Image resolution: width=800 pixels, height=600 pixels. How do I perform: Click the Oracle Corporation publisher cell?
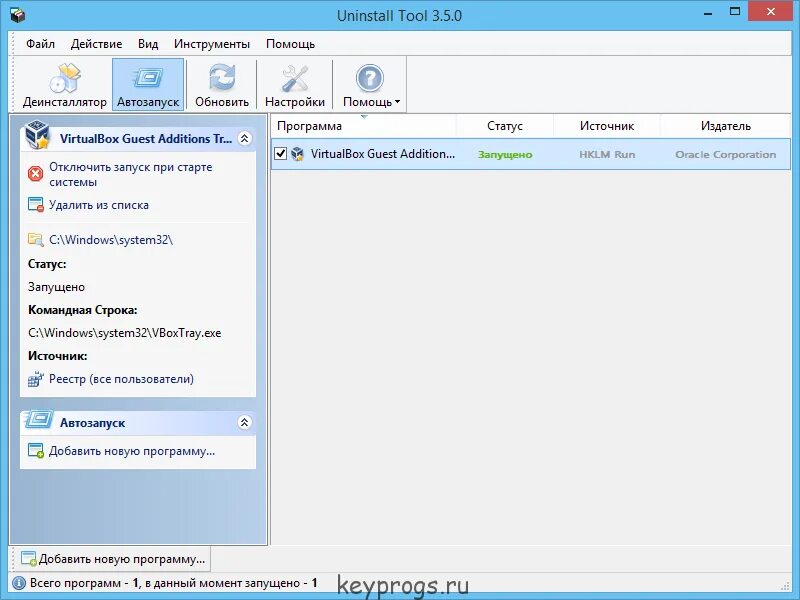tap(726, 154)
